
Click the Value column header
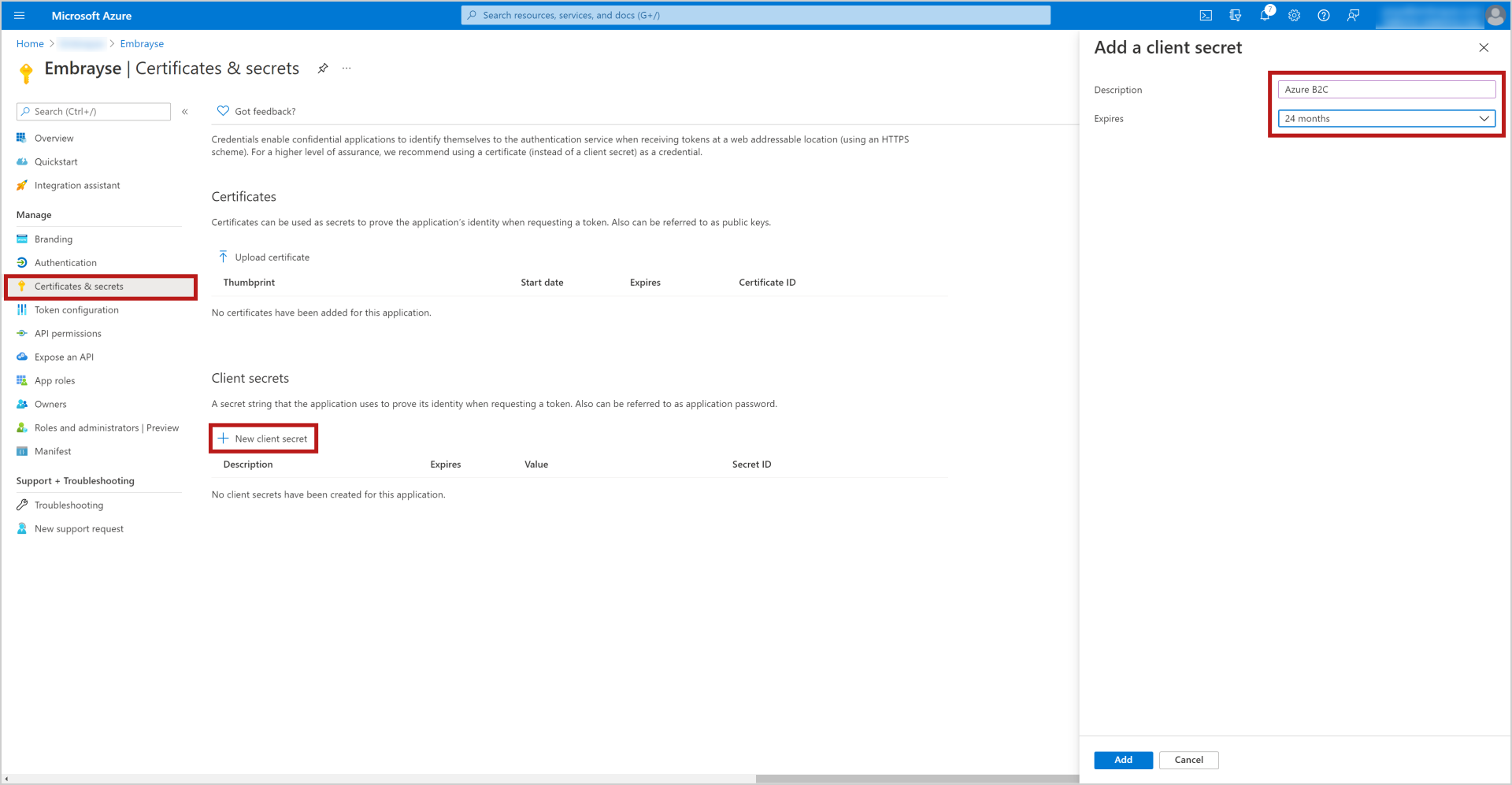(536, 465)
